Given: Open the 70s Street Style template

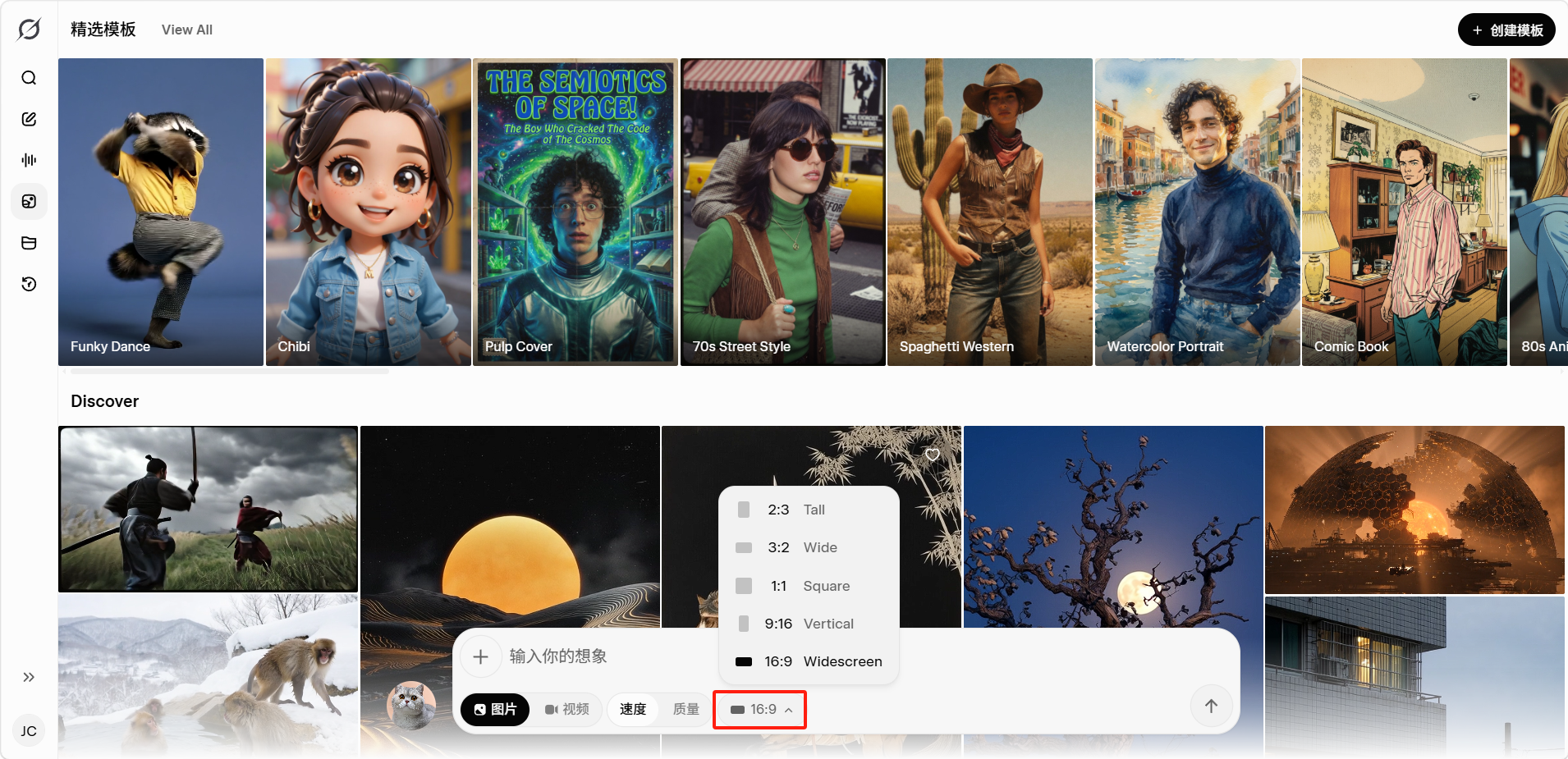Looking at the screenshot, I should pyautogui.click(x=783, y=212).
